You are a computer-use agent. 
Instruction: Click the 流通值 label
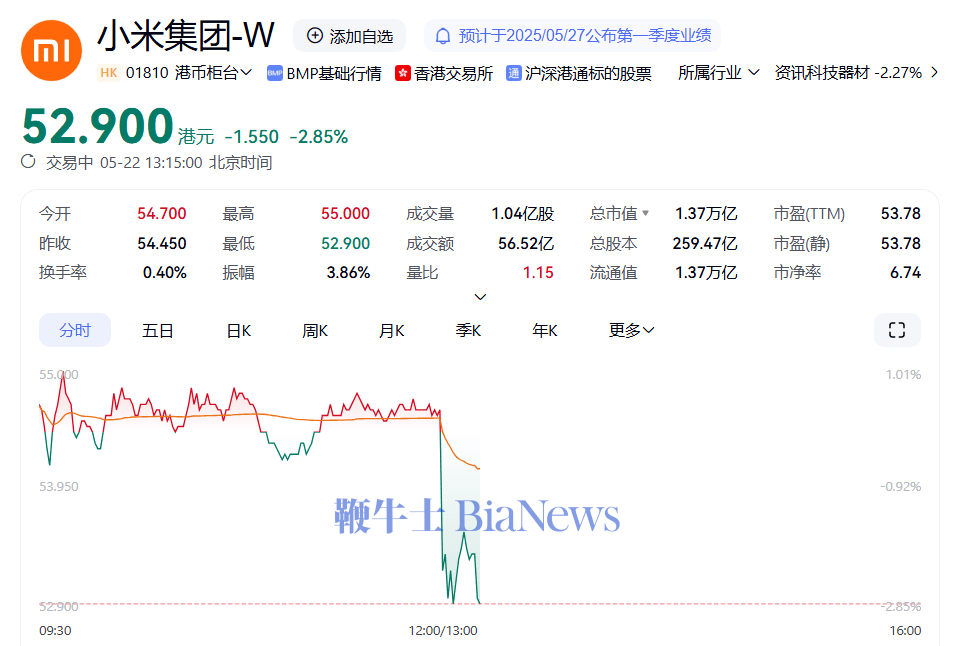(x=613, y=272)
